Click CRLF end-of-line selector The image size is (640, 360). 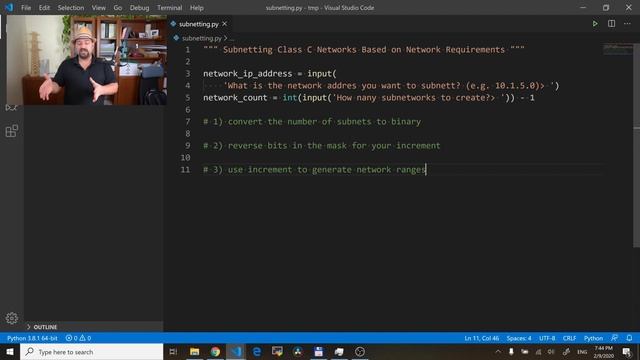pos(569,338)
